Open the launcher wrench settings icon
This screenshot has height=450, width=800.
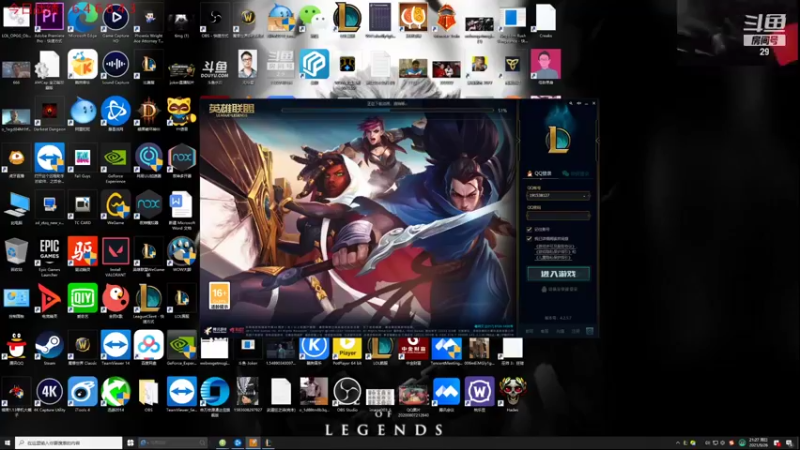[x=571, y=103]
